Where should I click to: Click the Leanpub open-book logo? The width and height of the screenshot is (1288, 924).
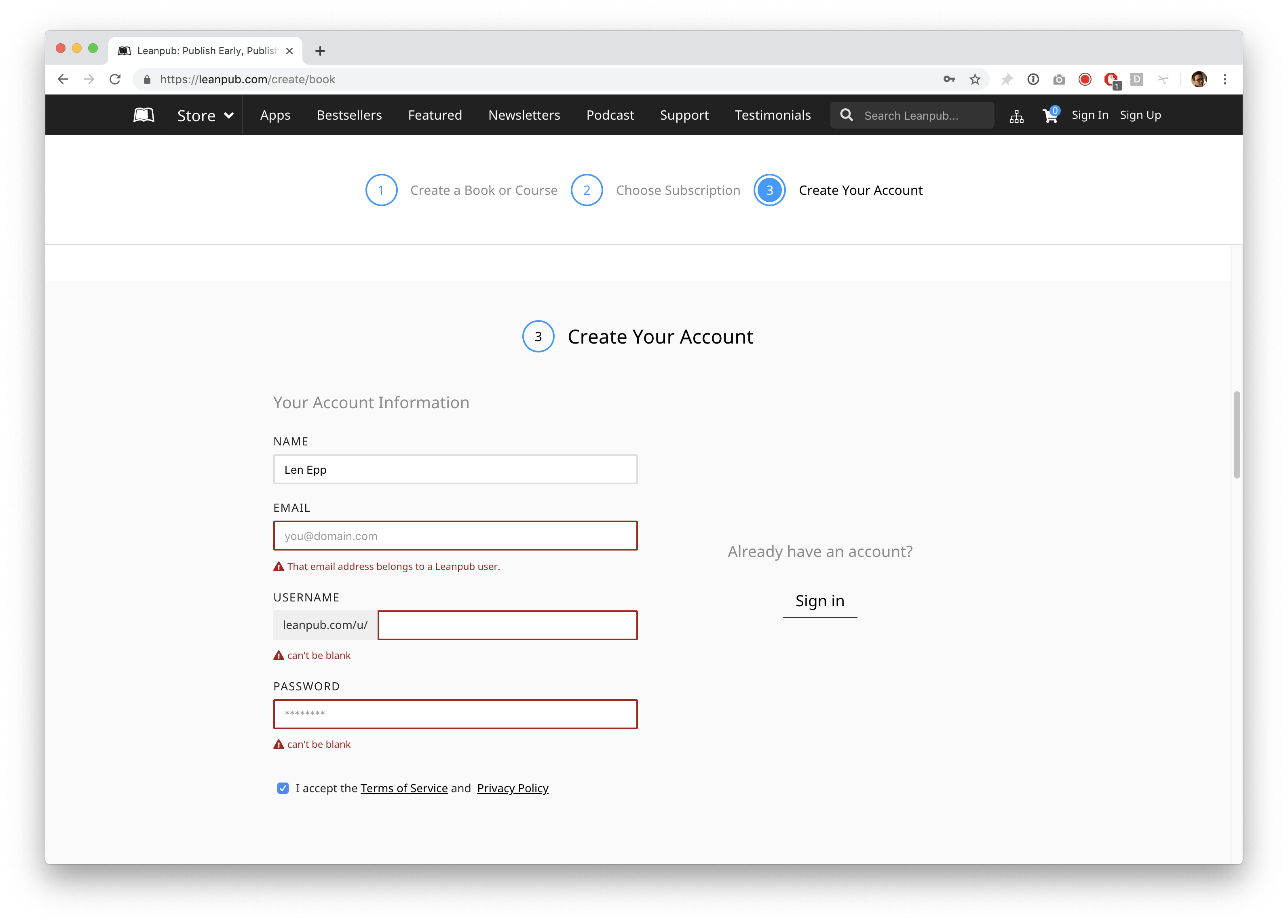pyautogui.click(x=144, y=115)
